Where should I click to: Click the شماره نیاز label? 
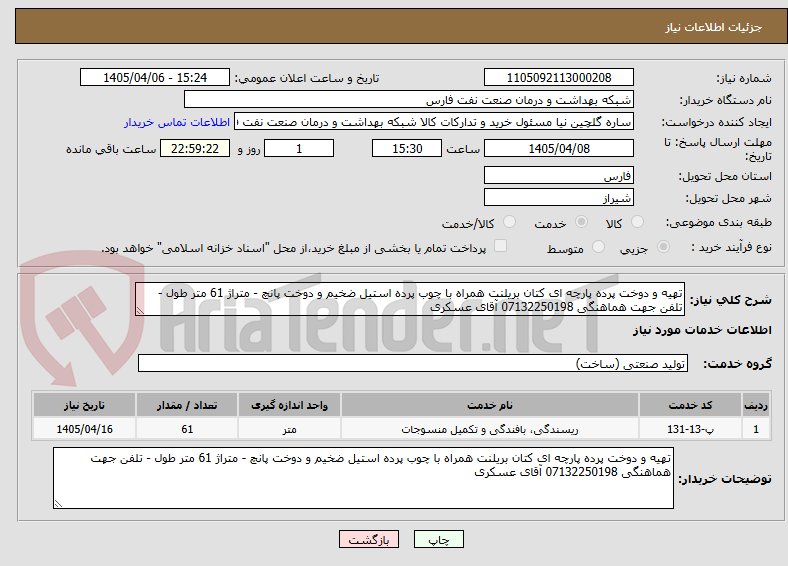(x=744, y=78)
